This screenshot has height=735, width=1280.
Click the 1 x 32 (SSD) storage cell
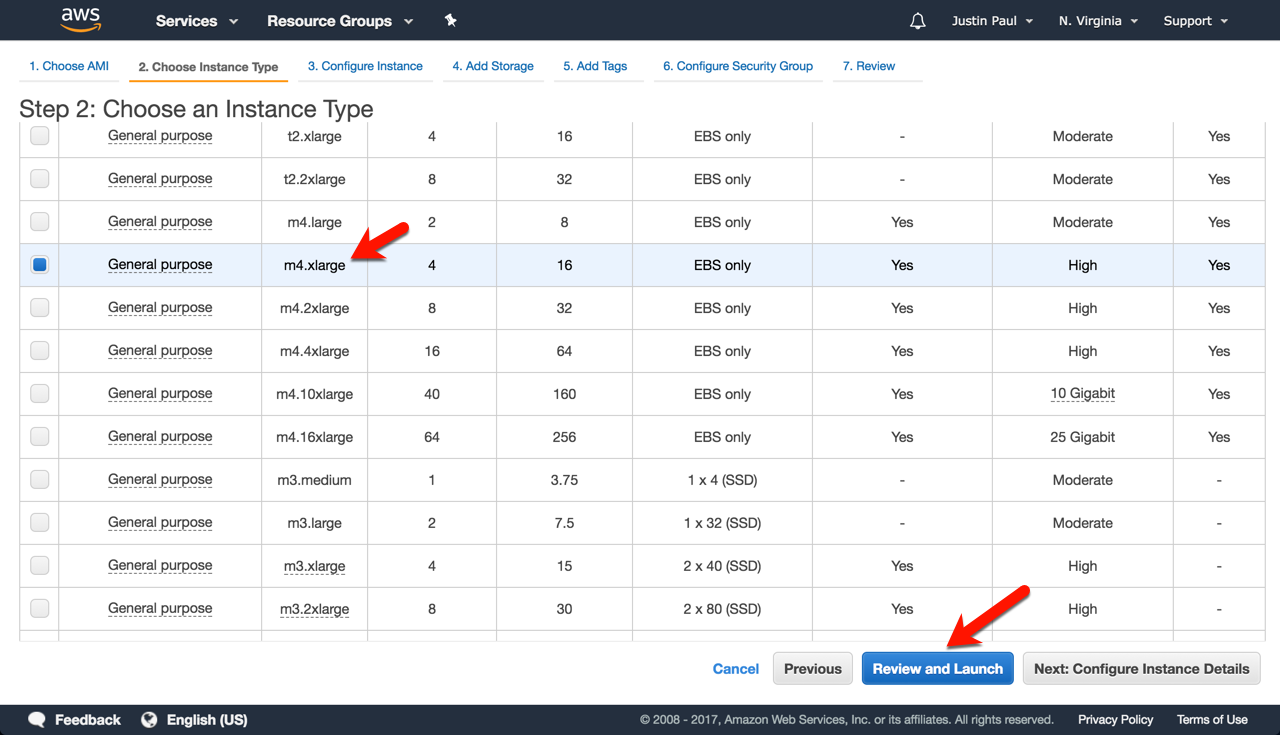coord(722,523)
